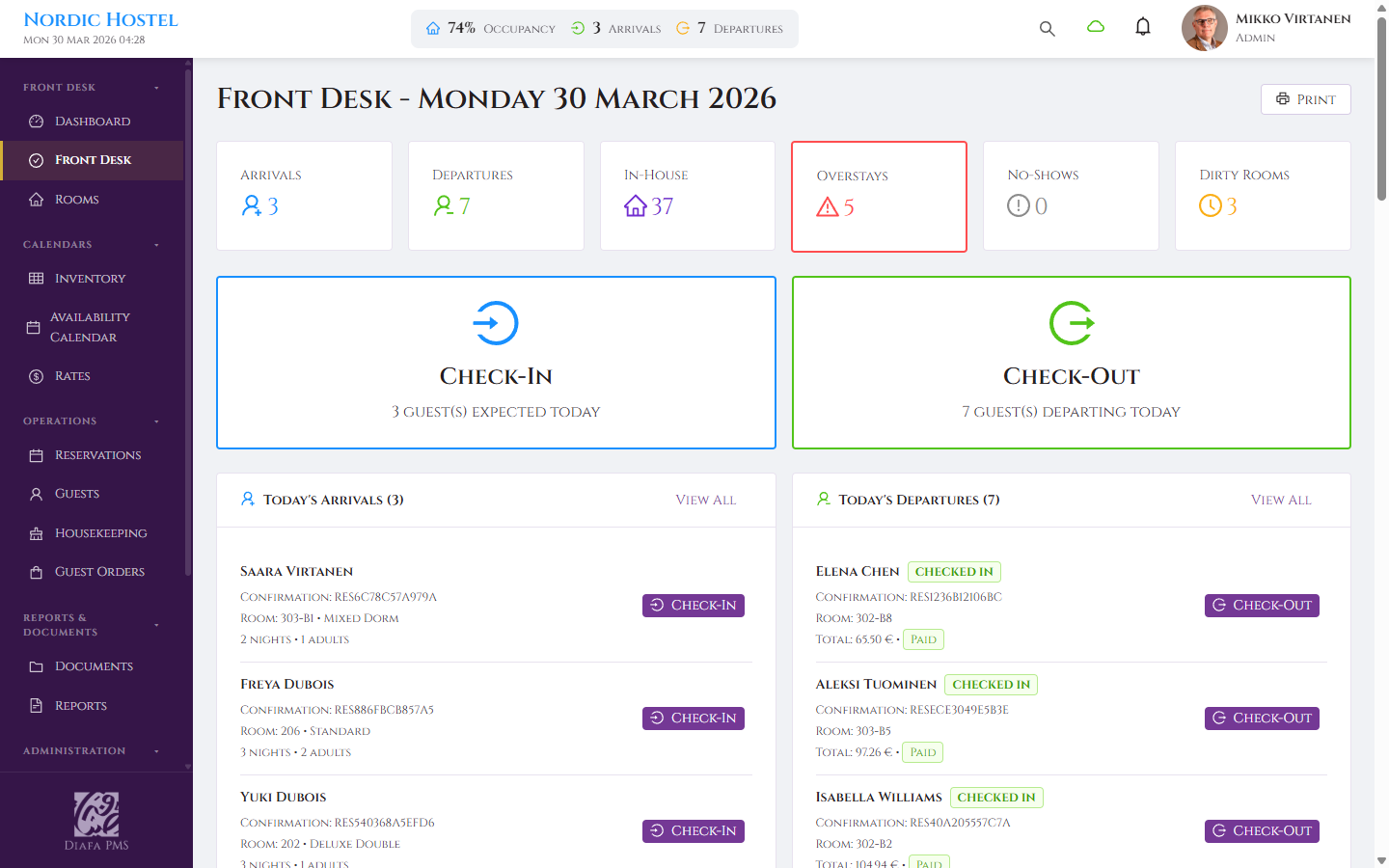Image resolution: width=1389 pixels, height=868 pixels.
Task: Check out Elena Chen
Action: point(1262,605)
